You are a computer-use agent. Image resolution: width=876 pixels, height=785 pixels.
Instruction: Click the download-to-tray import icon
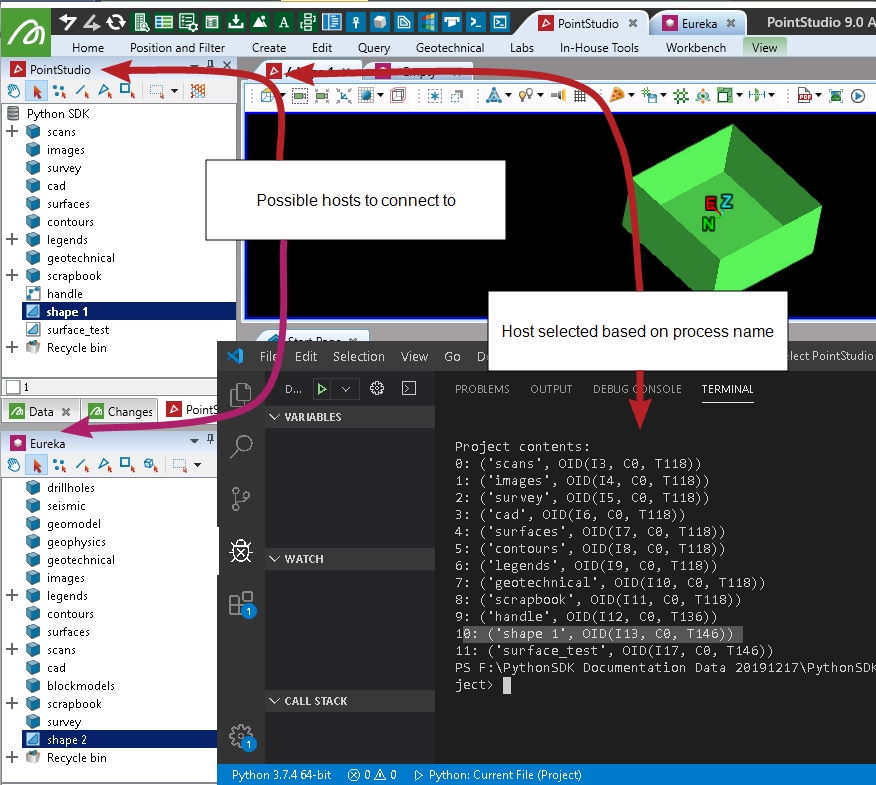pyautogui.click(x=236, y=22)
